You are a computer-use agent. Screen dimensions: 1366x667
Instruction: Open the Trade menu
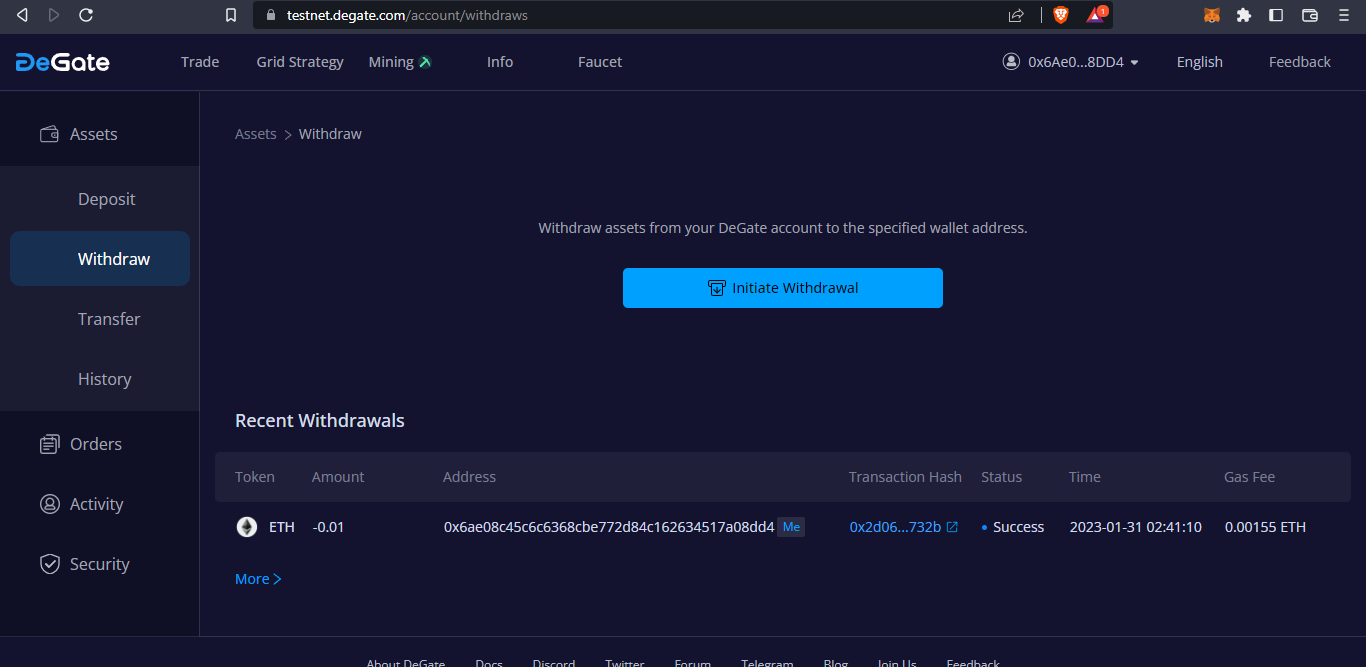click(x=200, y=62)
